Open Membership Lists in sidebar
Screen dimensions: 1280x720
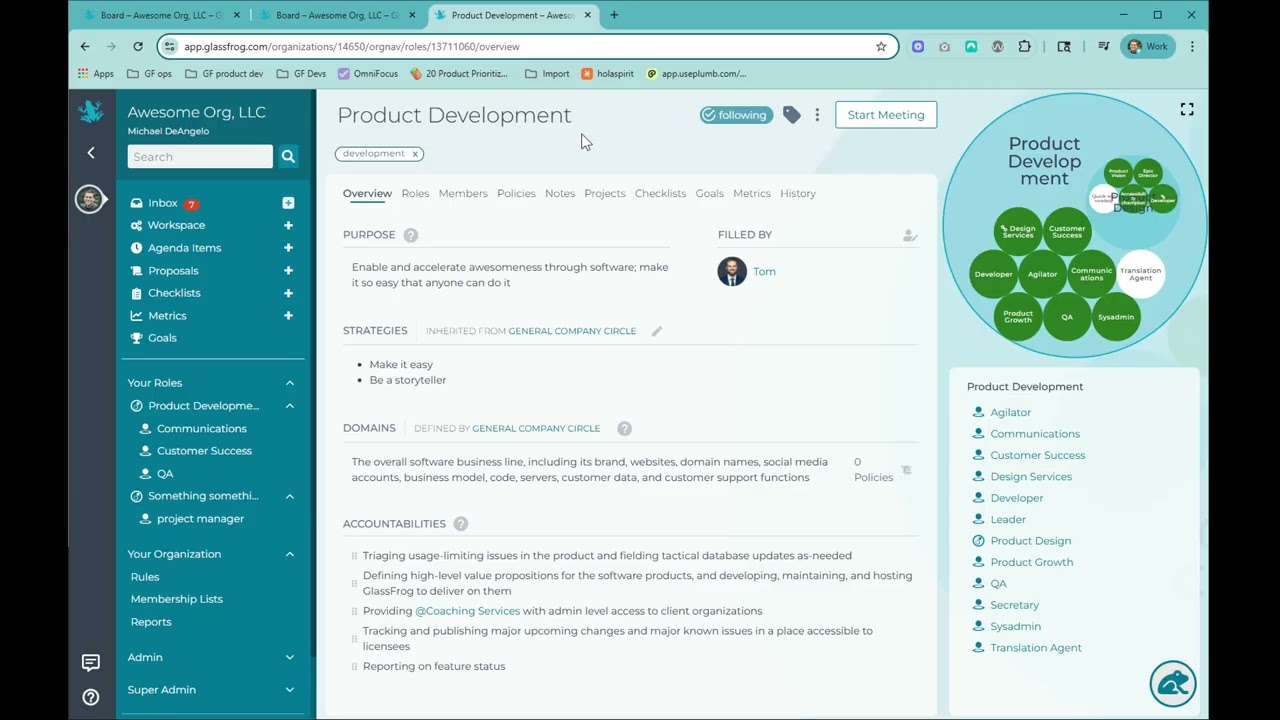[177, 599]
